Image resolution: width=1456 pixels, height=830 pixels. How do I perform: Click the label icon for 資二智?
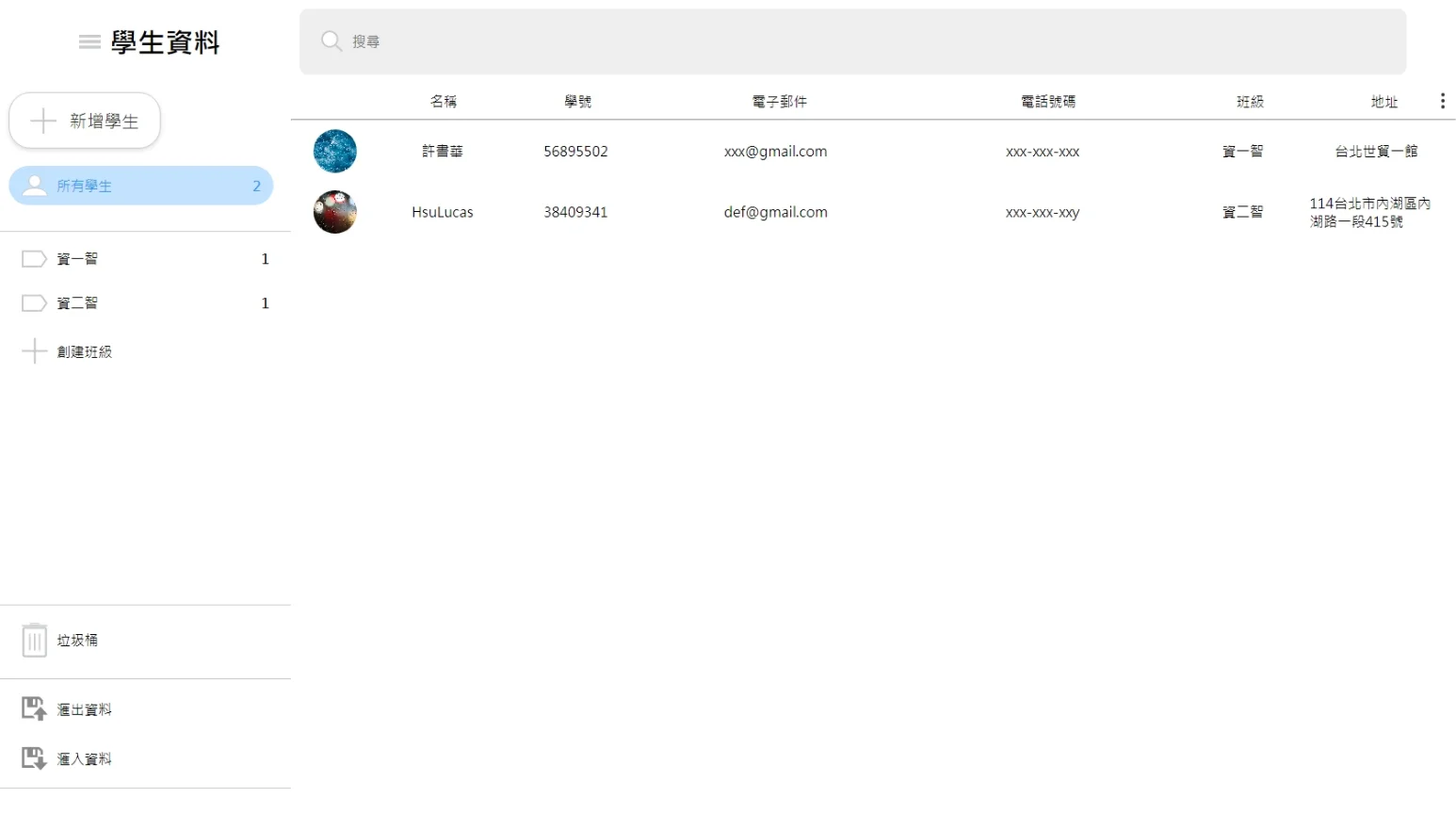[x=34, y=303]
